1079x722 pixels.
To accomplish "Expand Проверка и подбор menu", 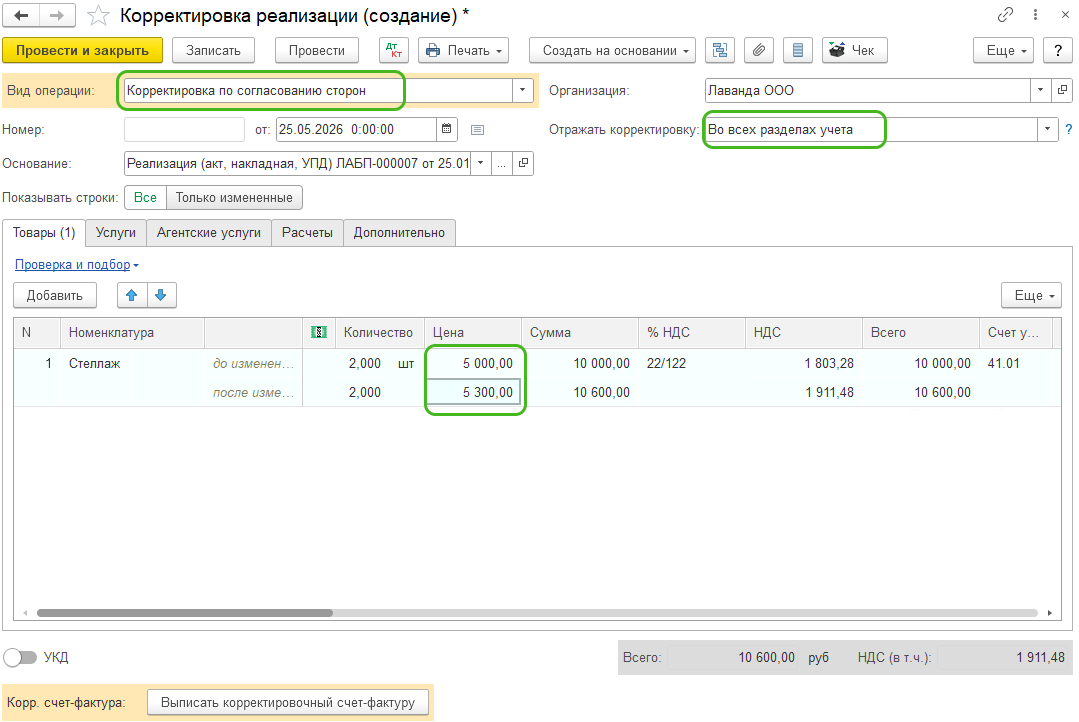I will [76, 264].
